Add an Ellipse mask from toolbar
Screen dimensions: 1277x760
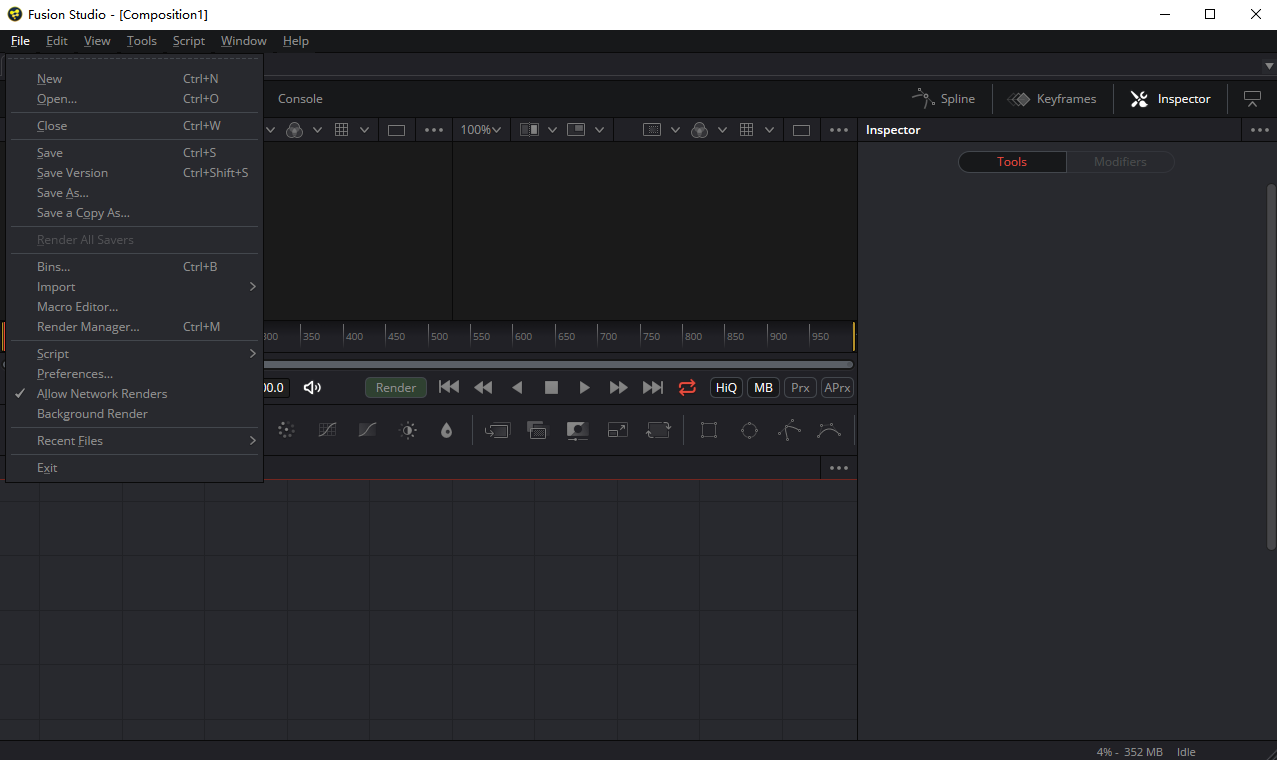coord(749,430)
